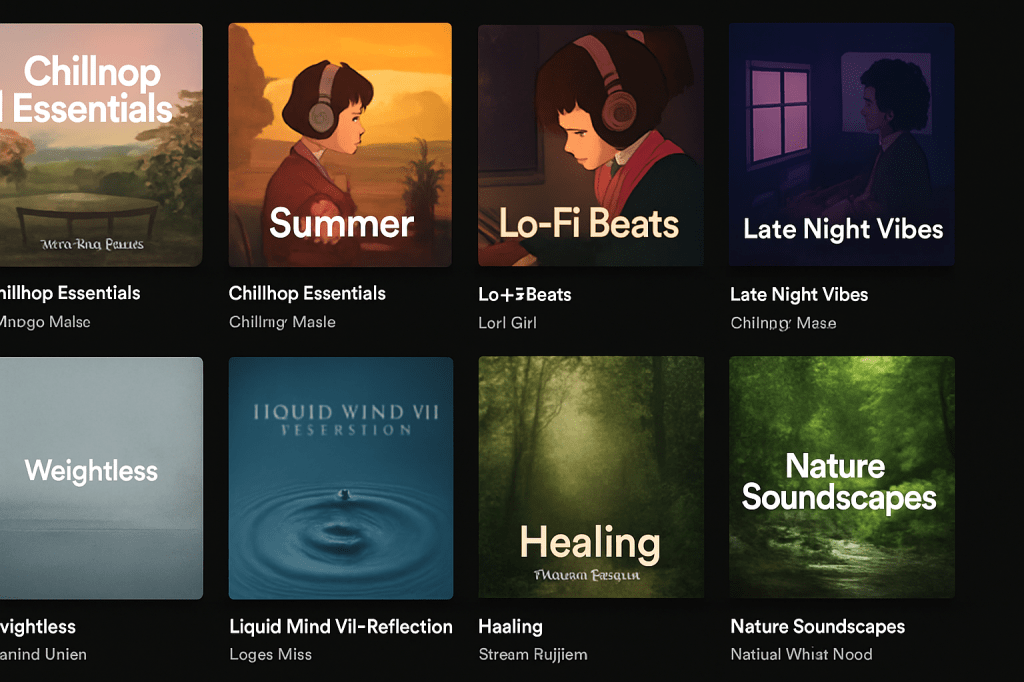Select the Weightless gray cover image
Screen dimensions: 1024x682
click(100, 477)
